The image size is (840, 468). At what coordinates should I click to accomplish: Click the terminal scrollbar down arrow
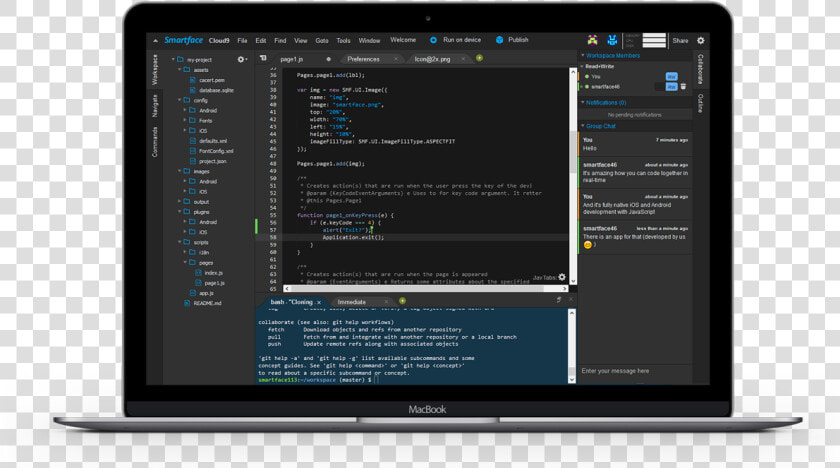[572, 379]
